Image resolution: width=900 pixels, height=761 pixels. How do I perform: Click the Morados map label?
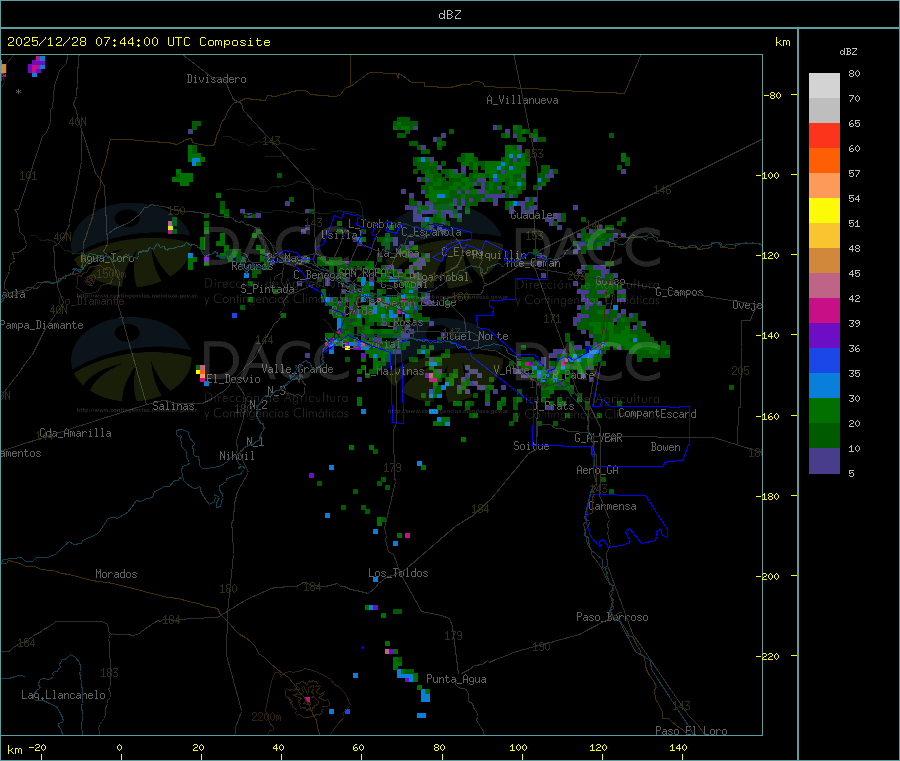point(116,574)
